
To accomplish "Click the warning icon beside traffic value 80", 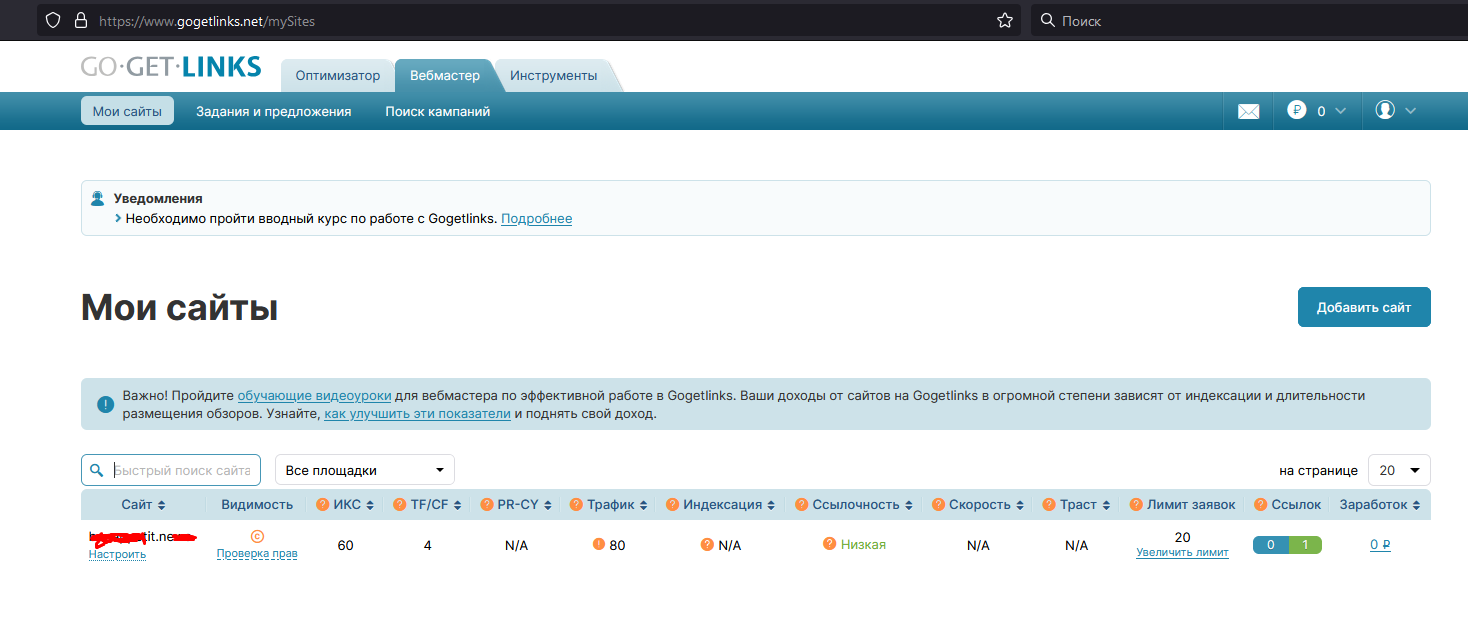I will pyautogui.click(x=599, y=545).
